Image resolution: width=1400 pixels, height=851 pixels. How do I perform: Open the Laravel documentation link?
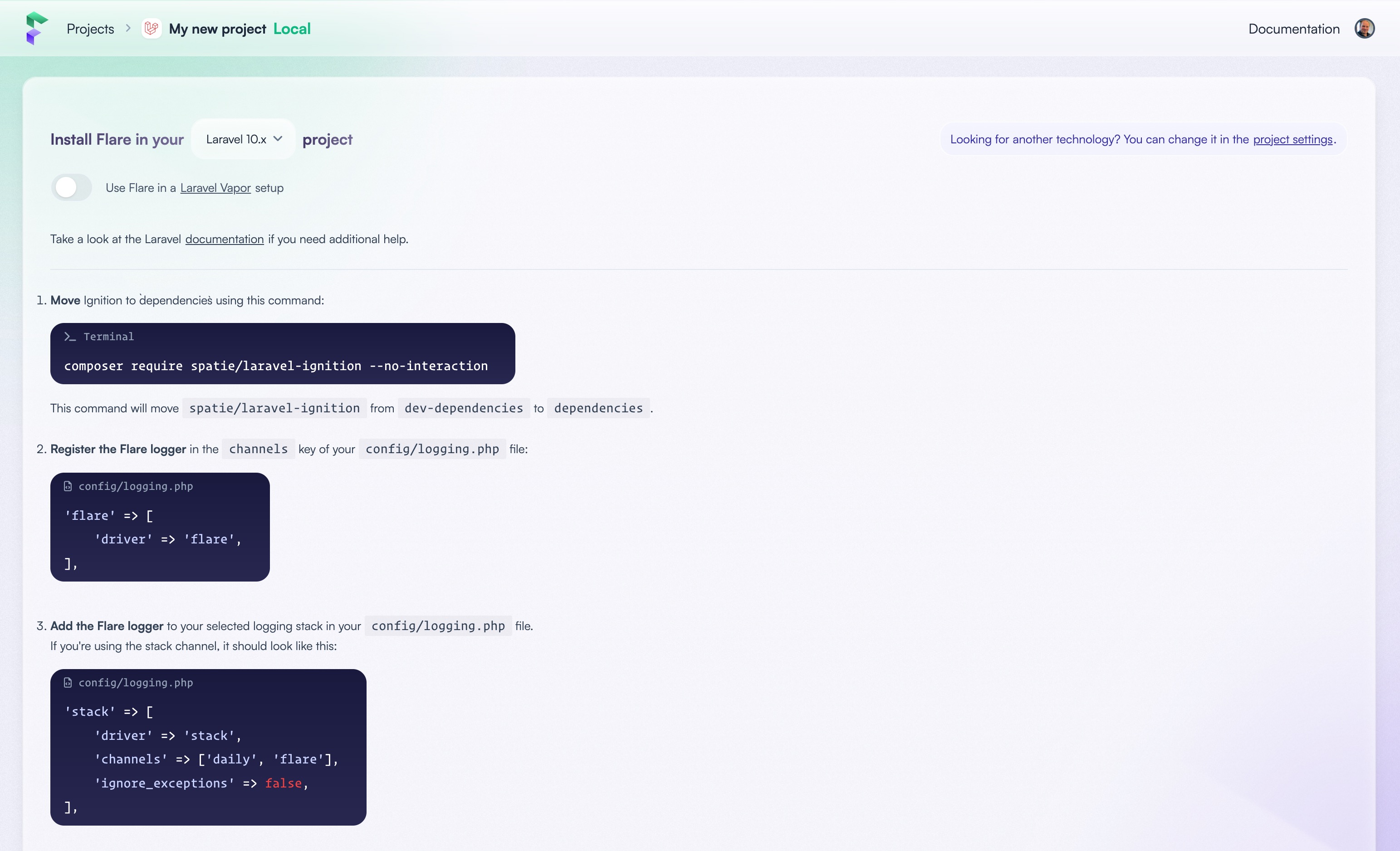225,239
